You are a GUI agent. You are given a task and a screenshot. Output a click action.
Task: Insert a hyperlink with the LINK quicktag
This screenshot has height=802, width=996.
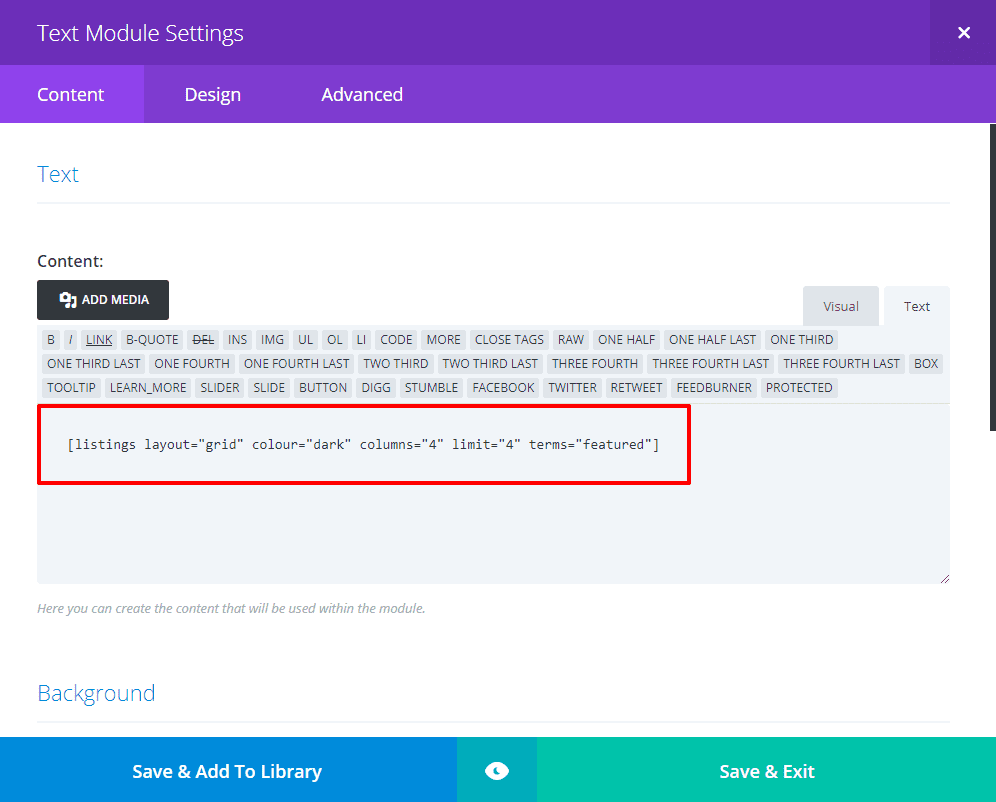pos(98,339)
